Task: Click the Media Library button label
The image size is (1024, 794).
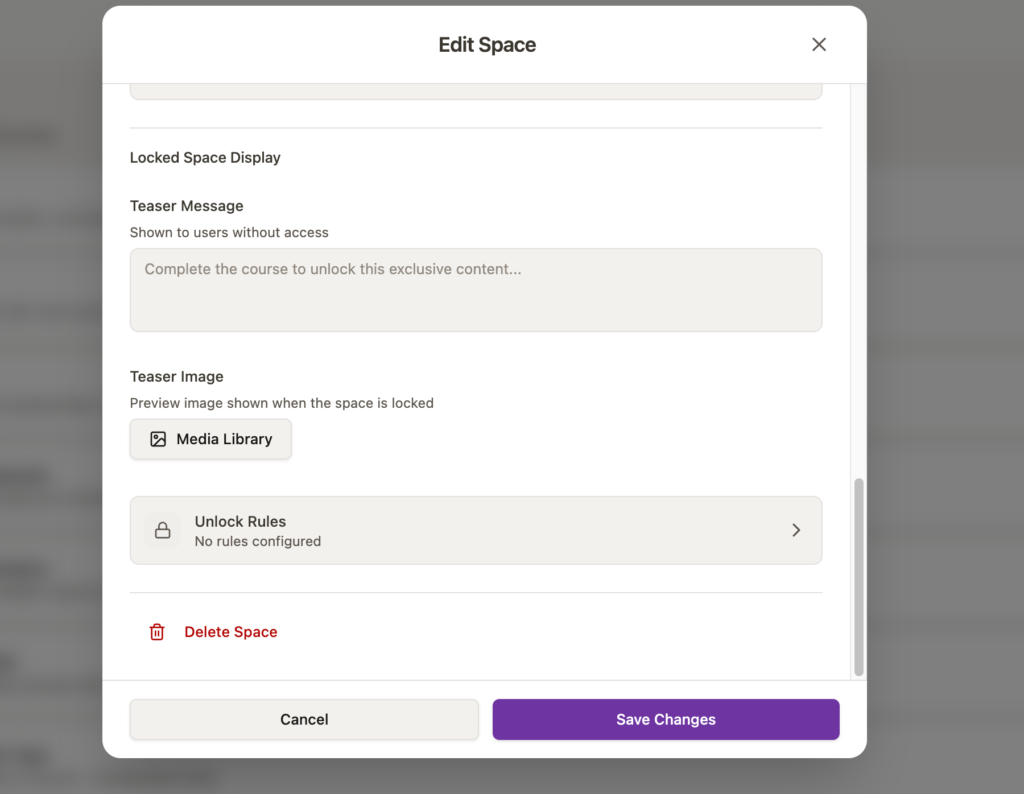Action: point(224,439)
